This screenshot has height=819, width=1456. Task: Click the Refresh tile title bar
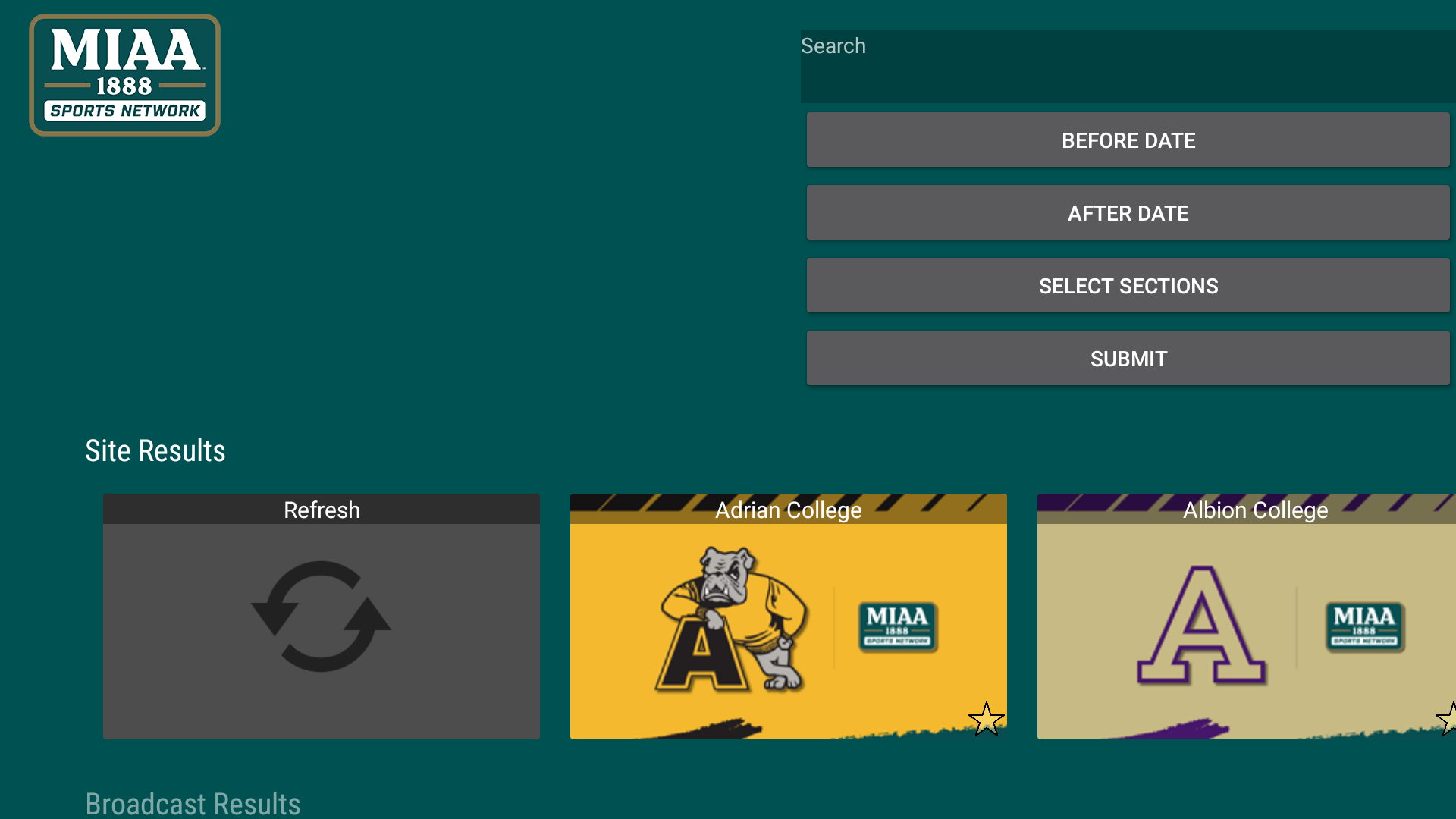tap(322, 510)
